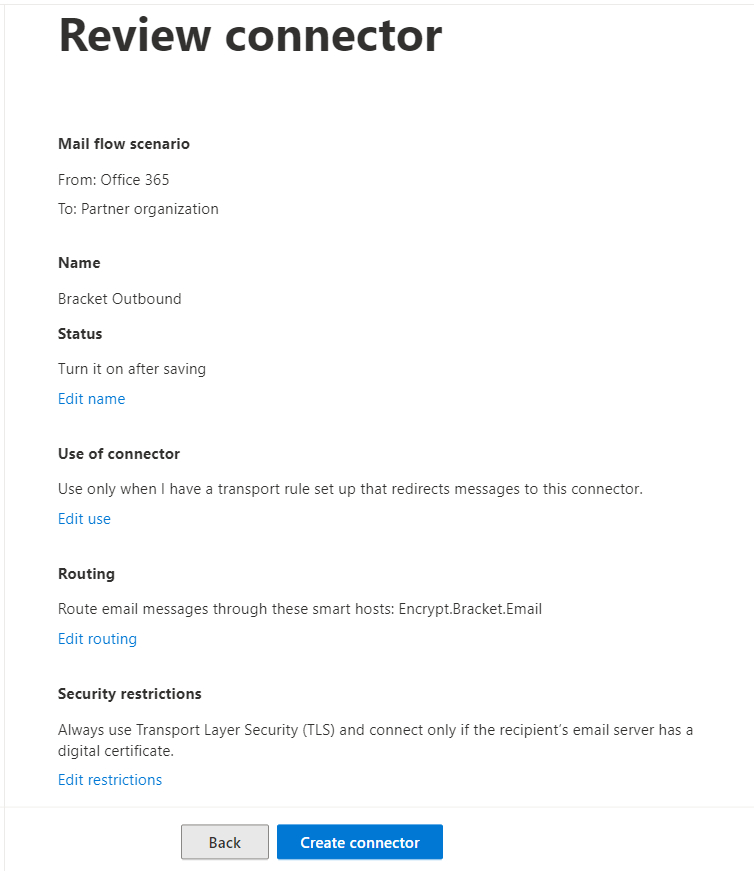Click the TLS digital certificate description
Screen dimensions: 754x871
click(x=376, y=740)
